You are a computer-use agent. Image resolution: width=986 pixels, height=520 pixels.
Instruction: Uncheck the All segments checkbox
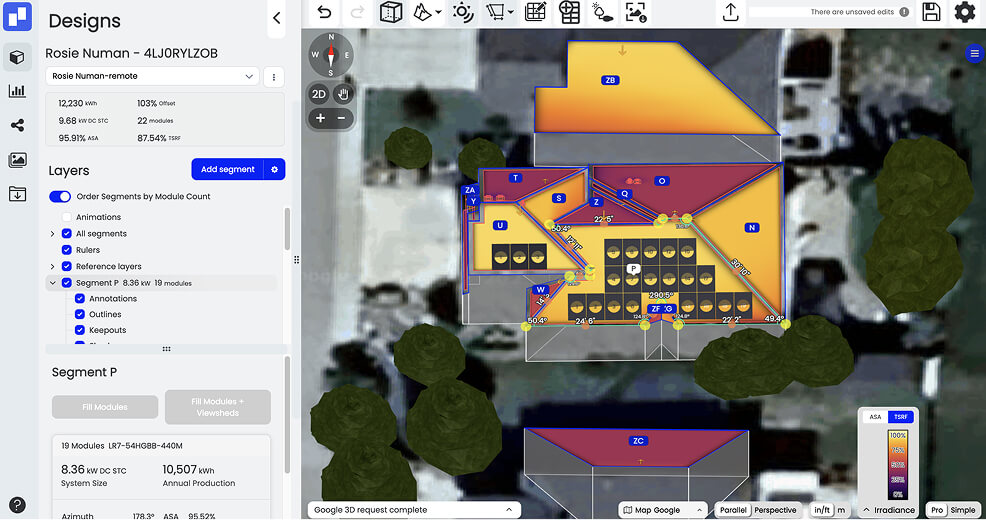67,233
